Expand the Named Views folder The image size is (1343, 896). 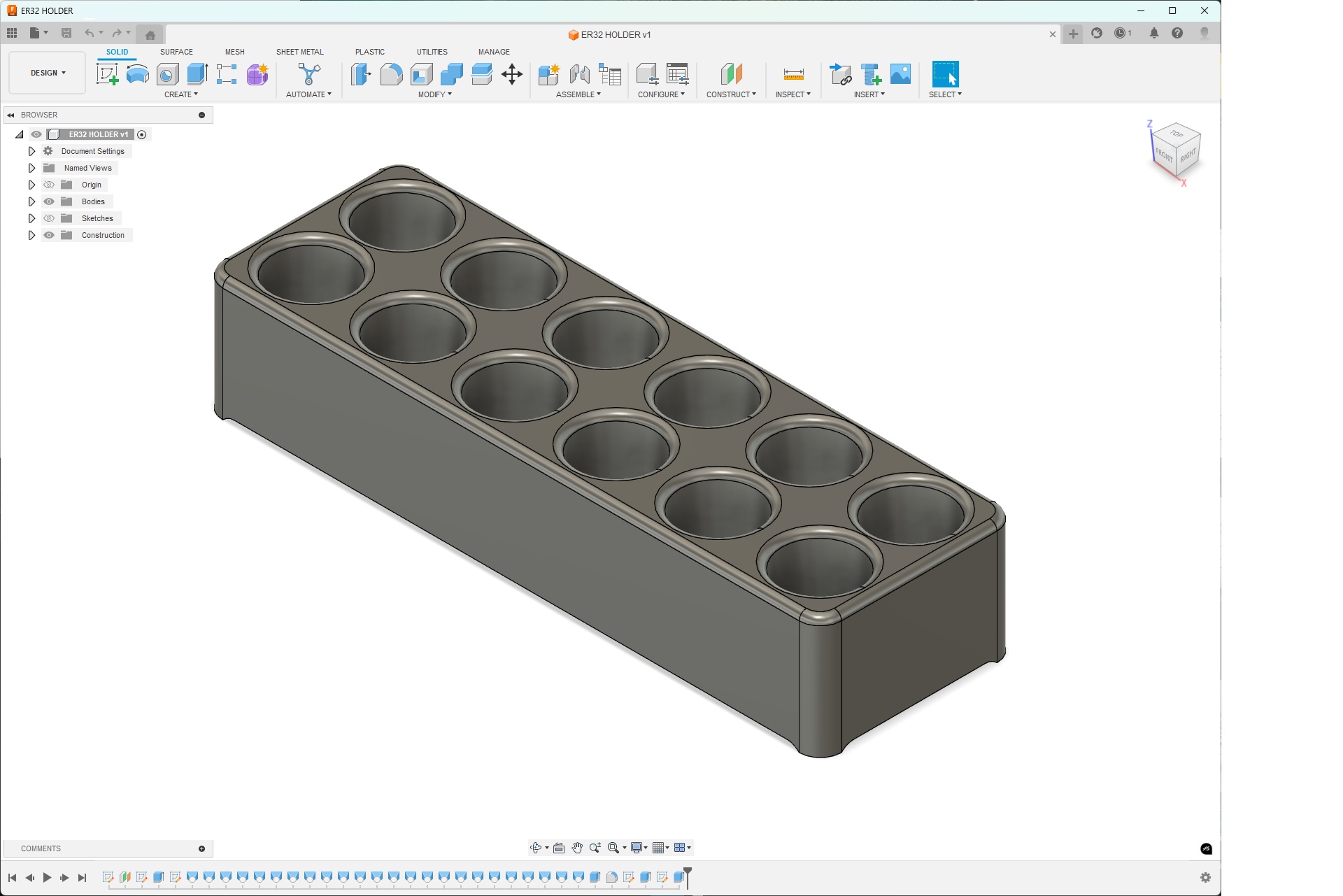coord(31,168)
